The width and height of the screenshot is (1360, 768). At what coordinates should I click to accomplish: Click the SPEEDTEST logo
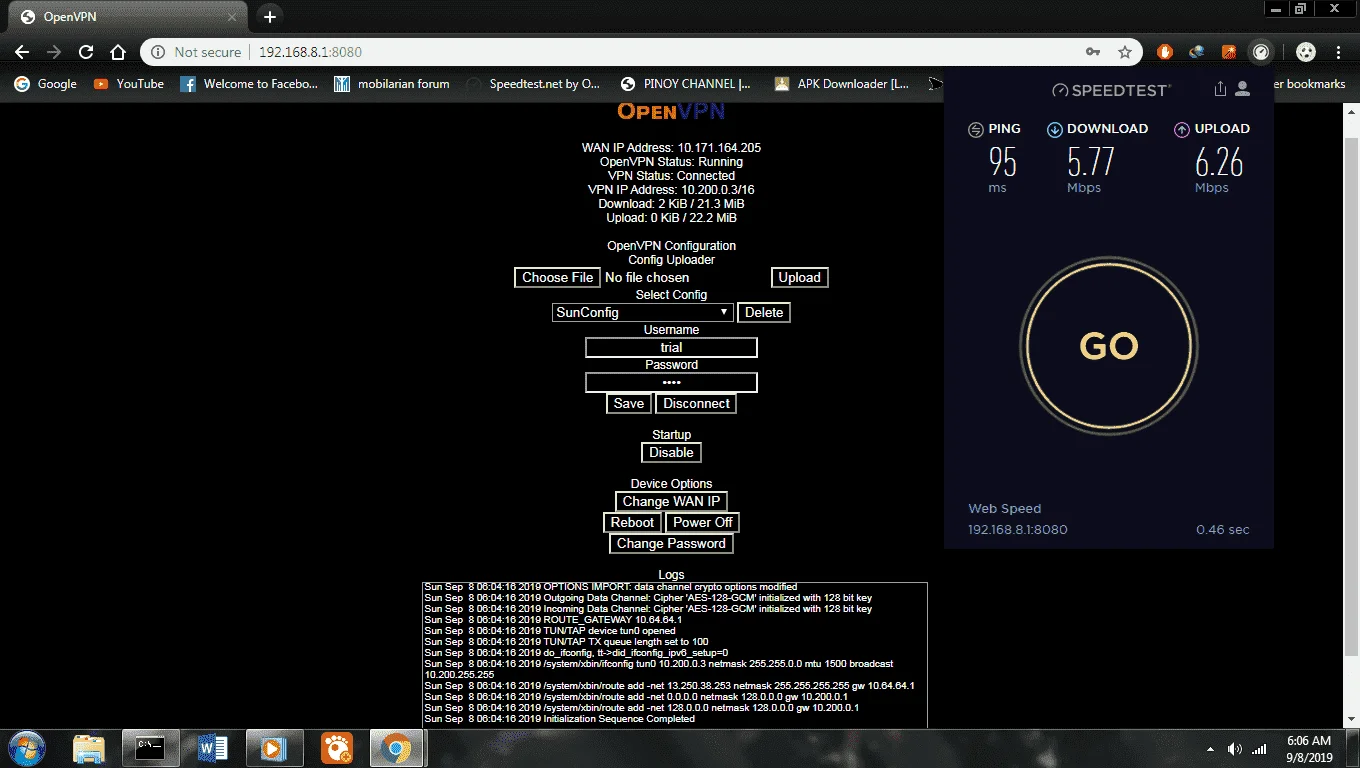click(x=1110, y=90)
